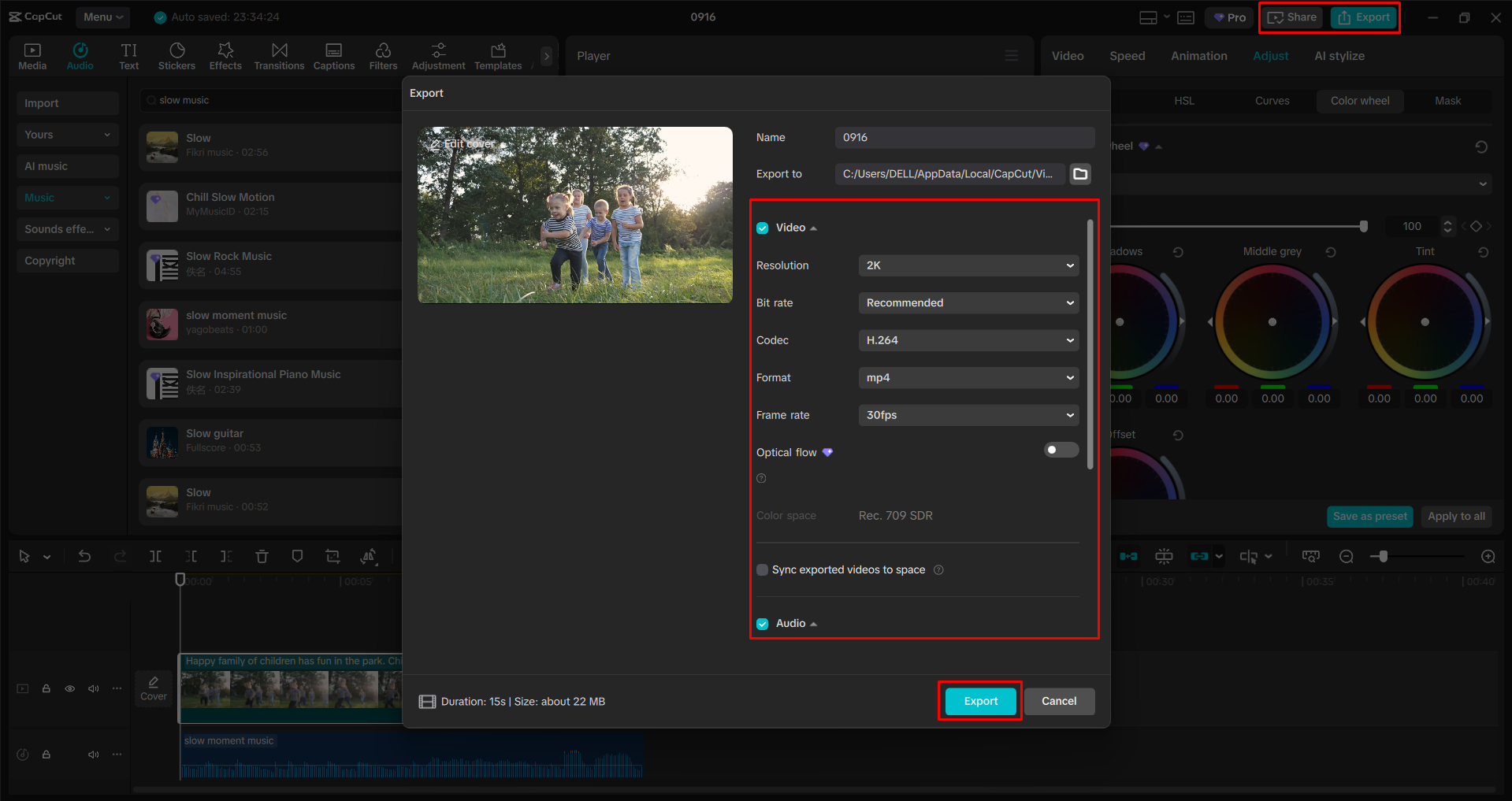Browse export folder with folder icon

(1080, 174)
